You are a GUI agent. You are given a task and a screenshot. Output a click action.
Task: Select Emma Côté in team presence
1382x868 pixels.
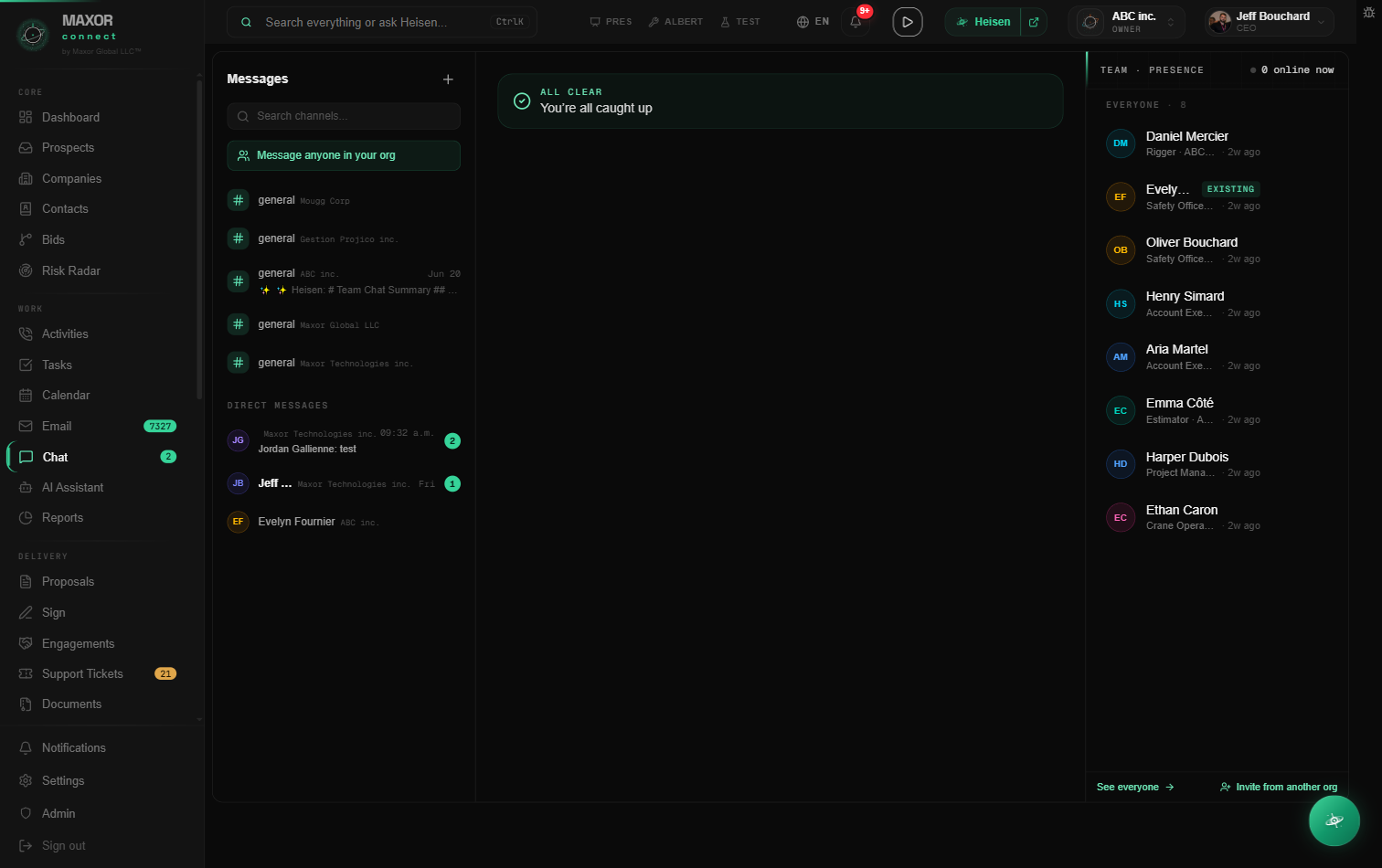pos(1217,411)
